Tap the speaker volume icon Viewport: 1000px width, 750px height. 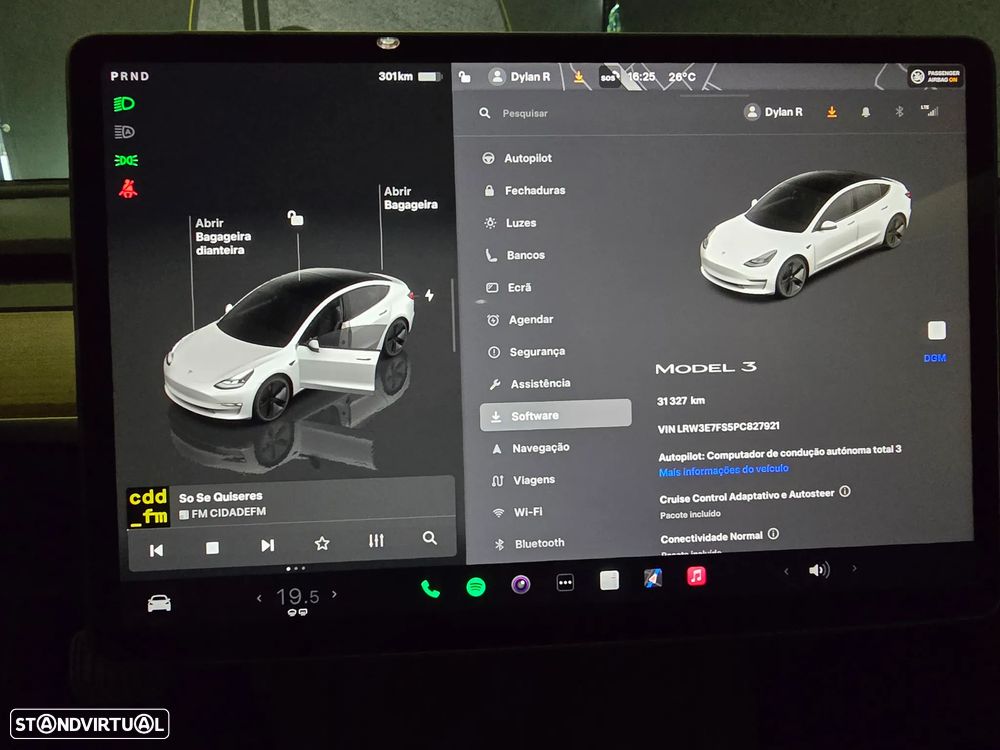tap(819, 570)
